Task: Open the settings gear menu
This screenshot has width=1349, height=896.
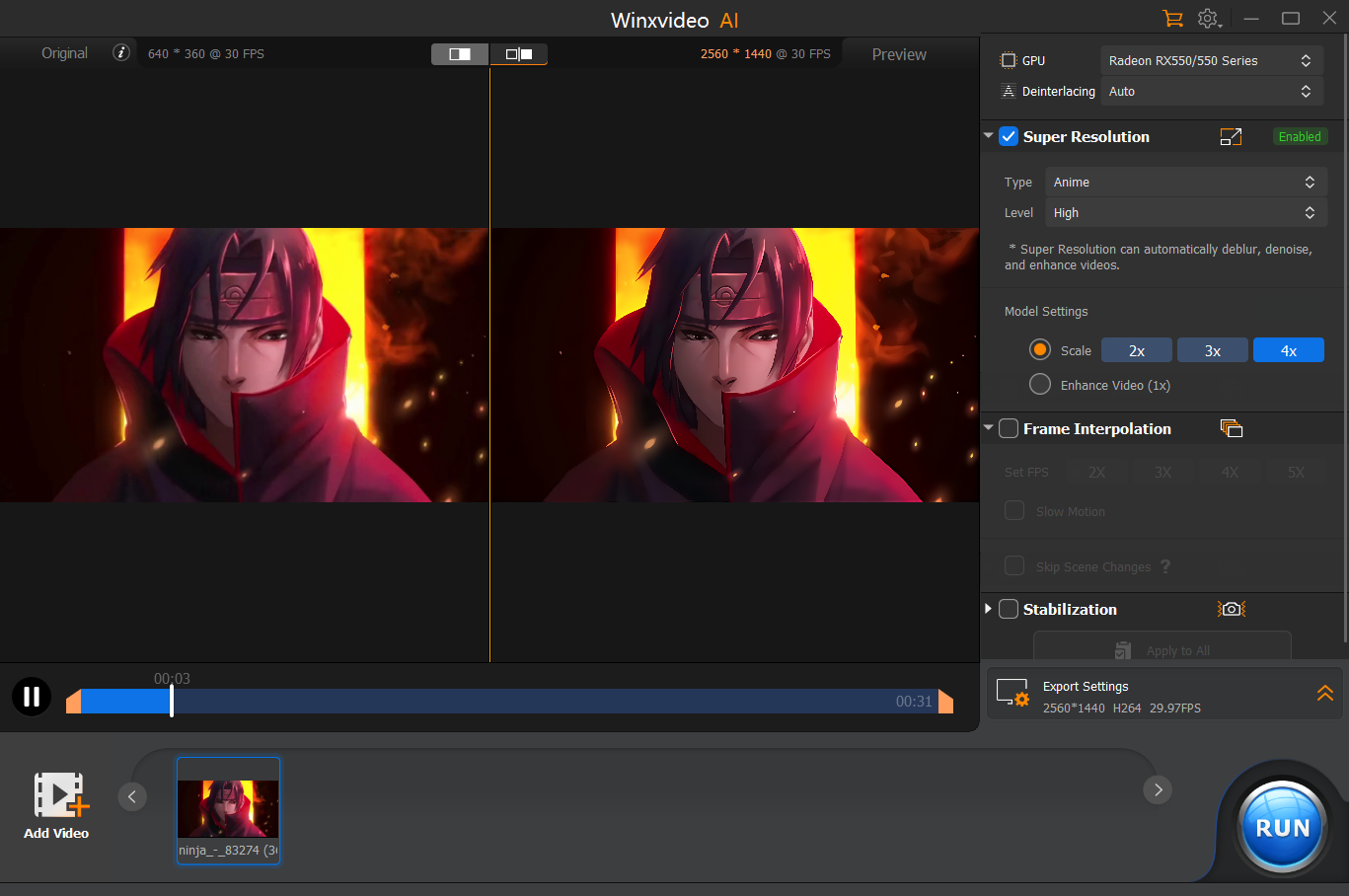Action: click(x=1208, y=19)
